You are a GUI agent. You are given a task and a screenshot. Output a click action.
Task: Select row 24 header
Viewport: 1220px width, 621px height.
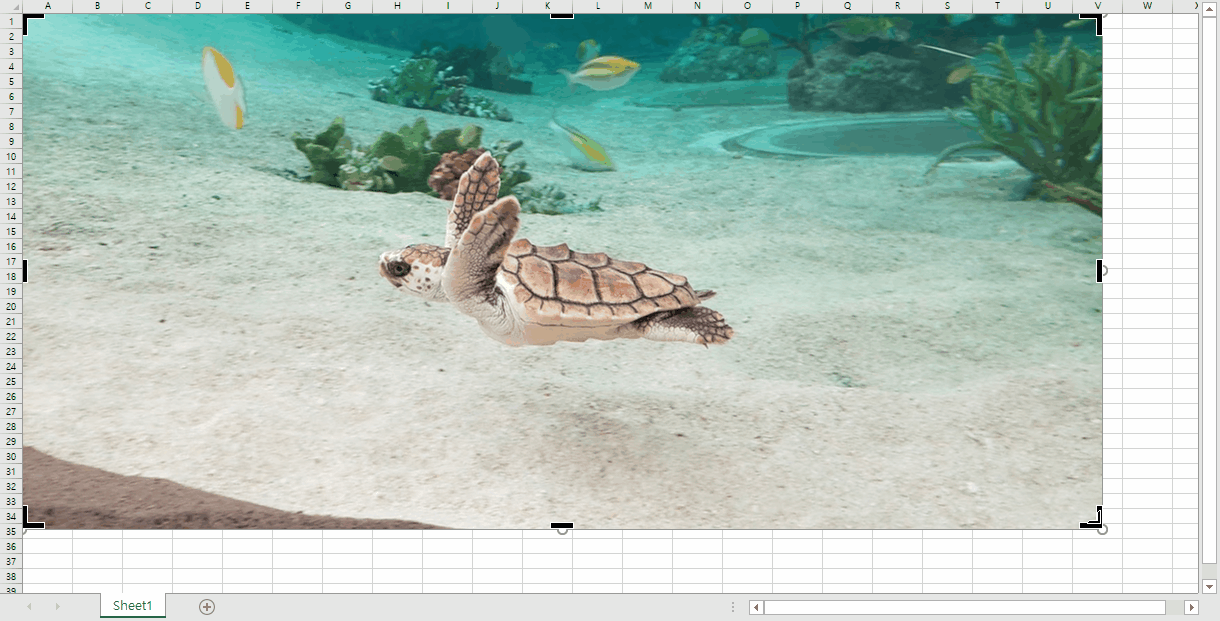[11, 366]
